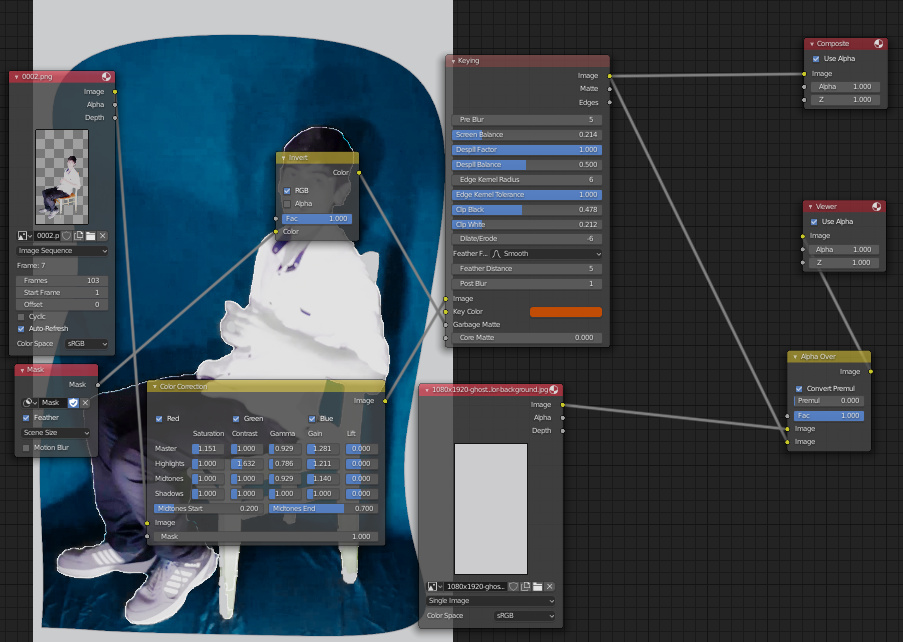Toggle Use Alpha in Composite node

pos(816,59)
